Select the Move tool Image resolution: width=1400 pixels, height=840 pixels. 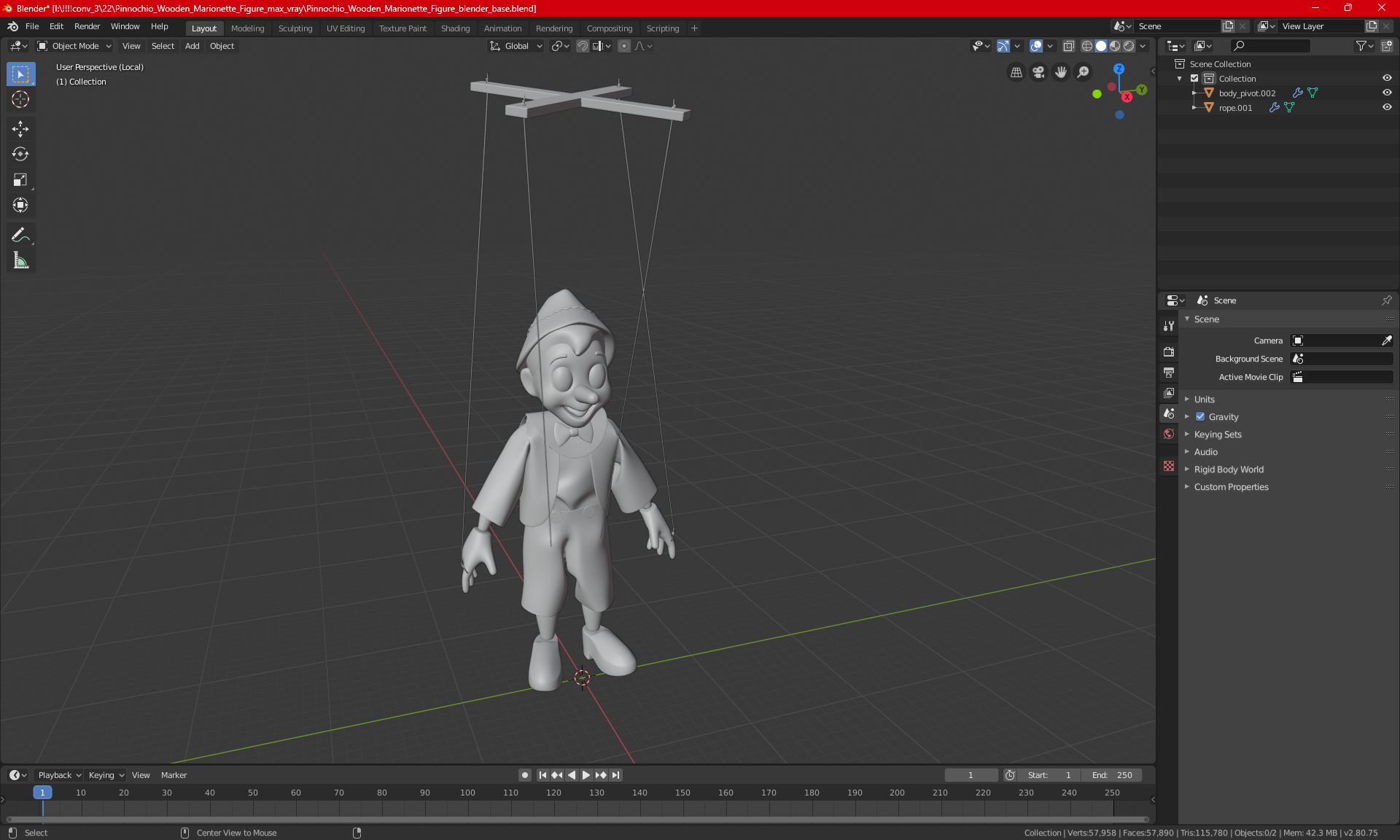tap(20, 129)
